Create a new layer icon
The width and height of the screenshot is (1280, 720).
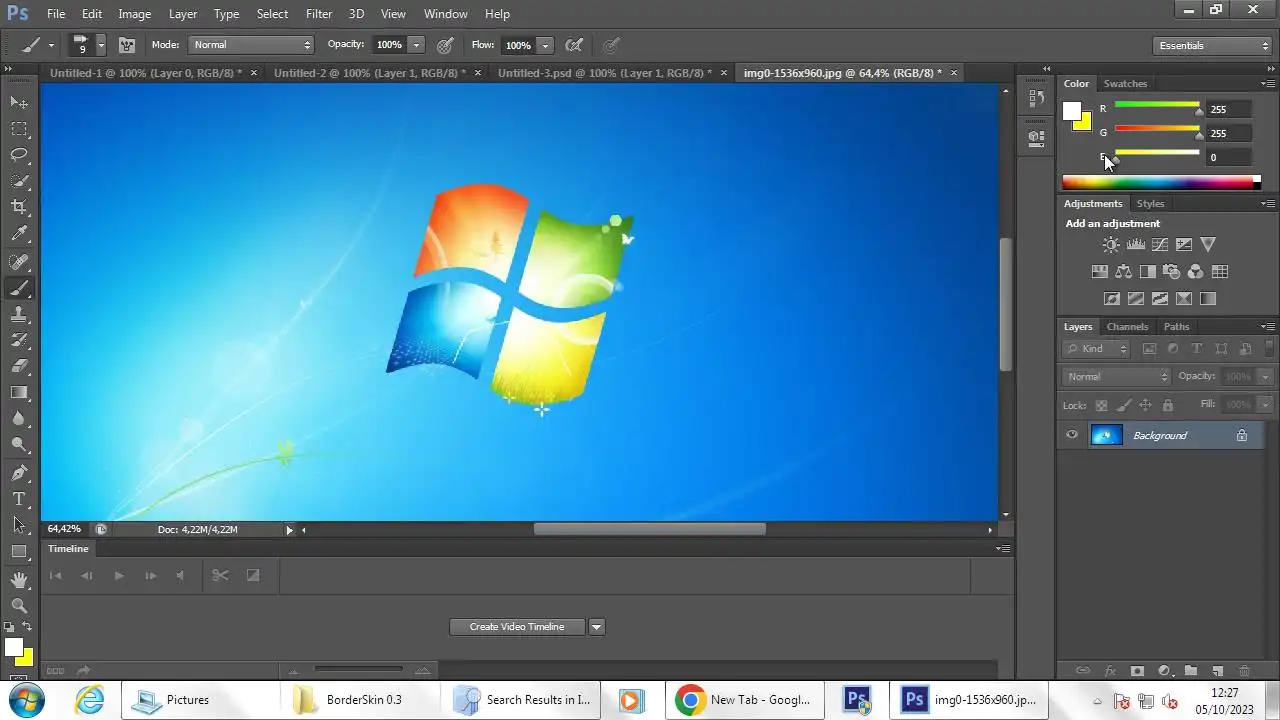(x=1217, y=671)
